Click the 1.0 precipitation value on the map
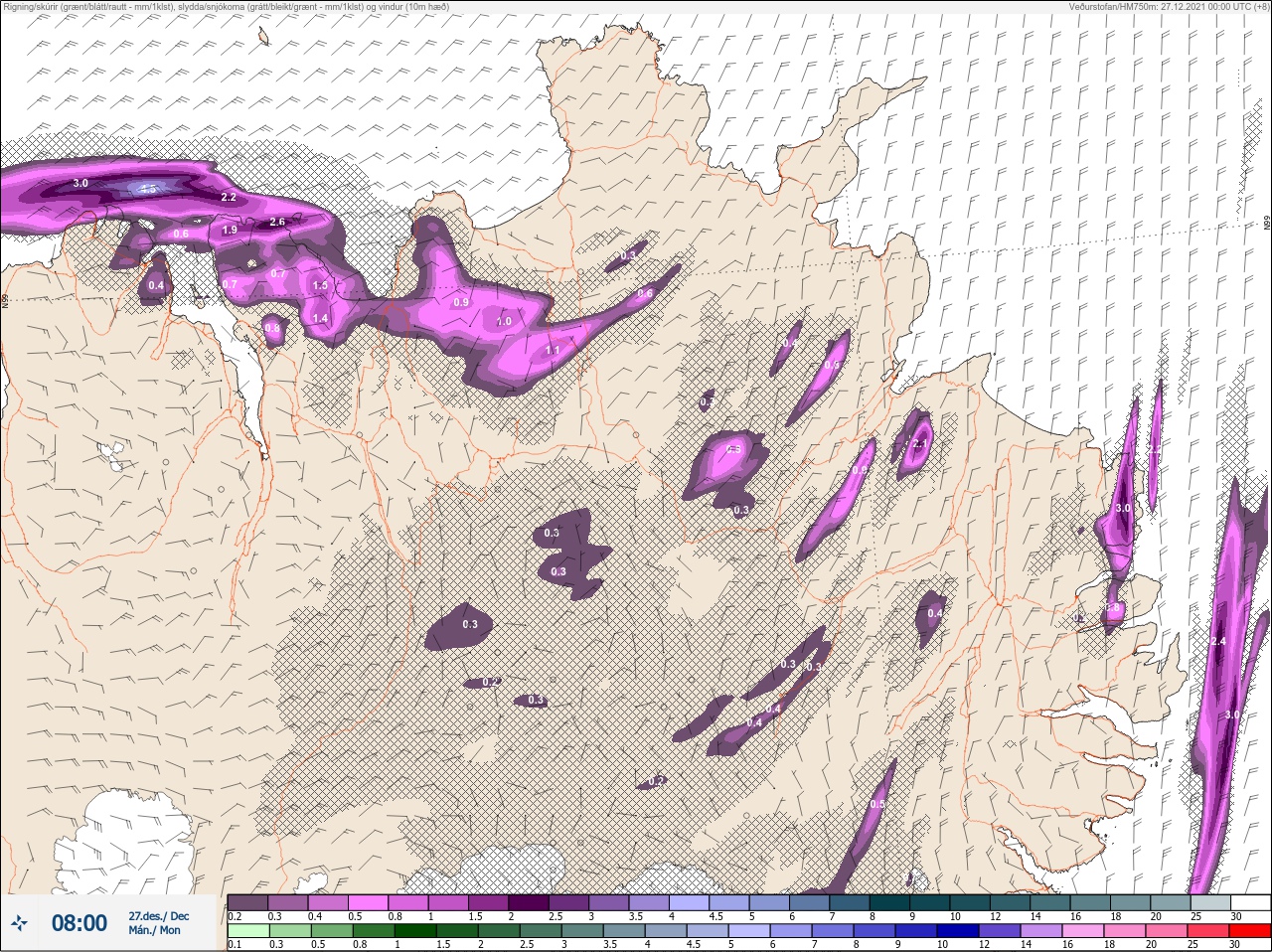Viewport: 1272px width, 952px height. [504, 321]
